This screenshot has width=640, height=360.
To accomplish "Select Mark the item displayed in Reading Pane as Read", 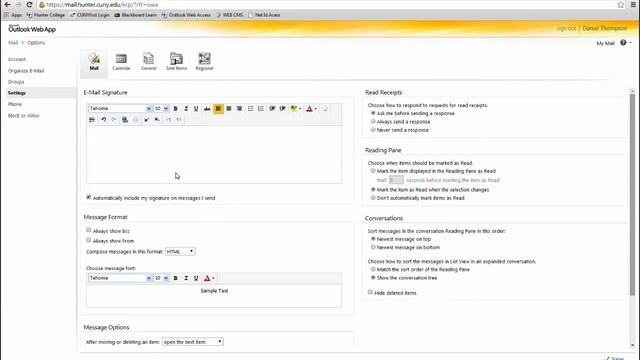I will (373, 171).
